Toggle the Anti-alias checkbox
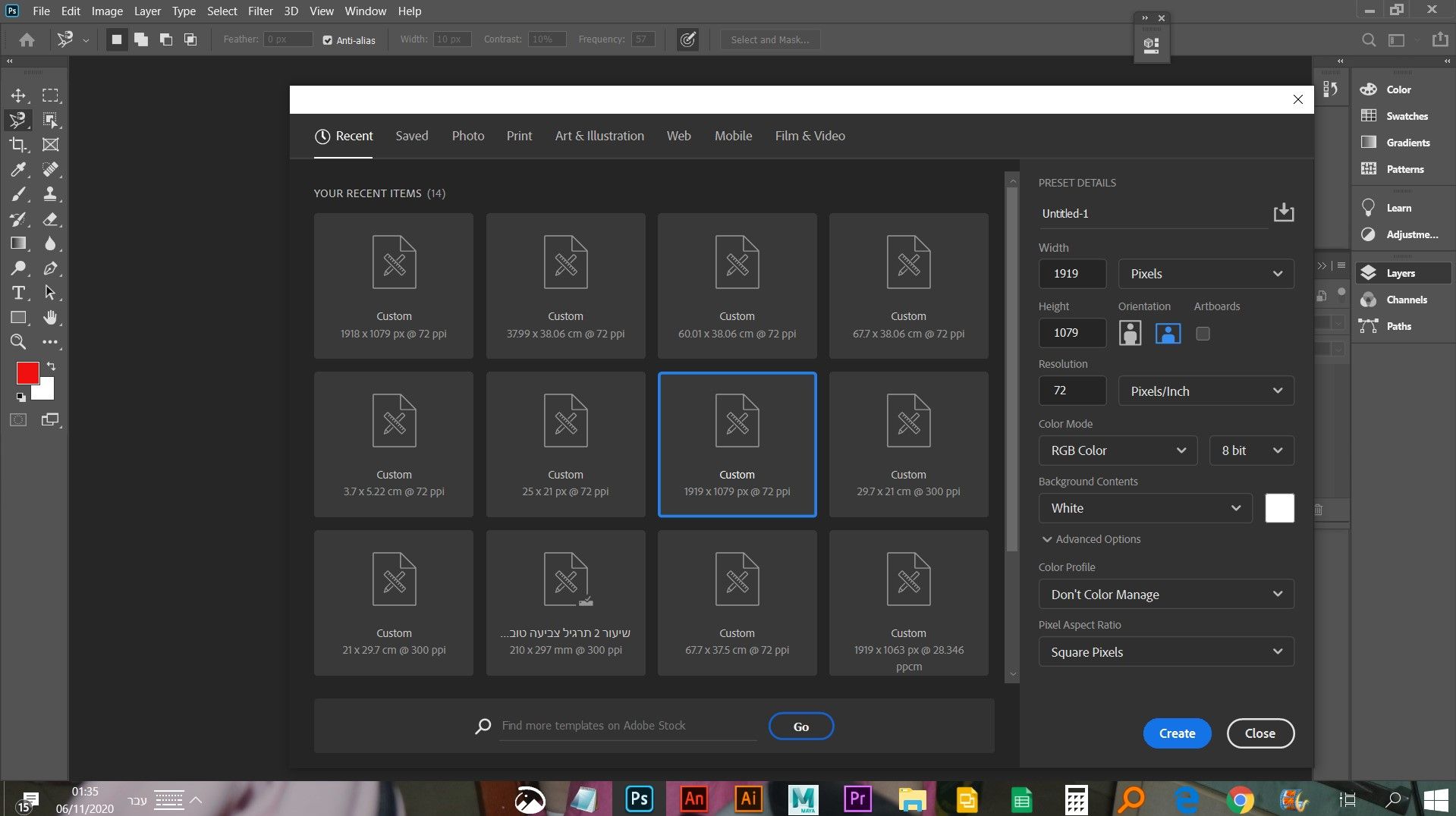 point(328,40)
